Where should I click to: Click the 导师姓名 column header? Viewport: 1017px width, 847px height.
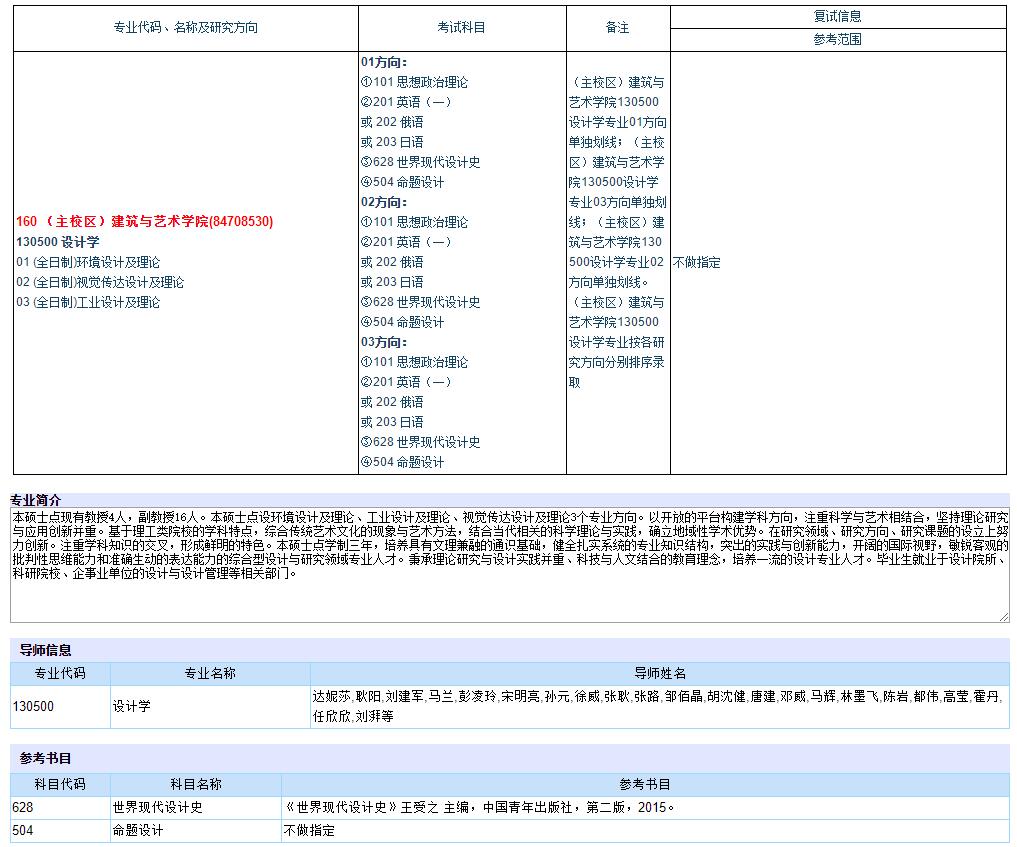click(659, 674)
